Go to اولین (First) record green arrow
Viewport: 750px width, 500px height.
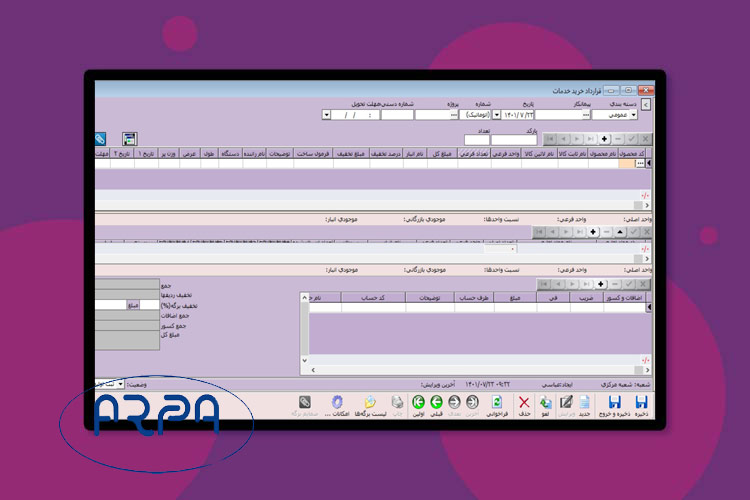pyautogui.click(x=418, y=403)
